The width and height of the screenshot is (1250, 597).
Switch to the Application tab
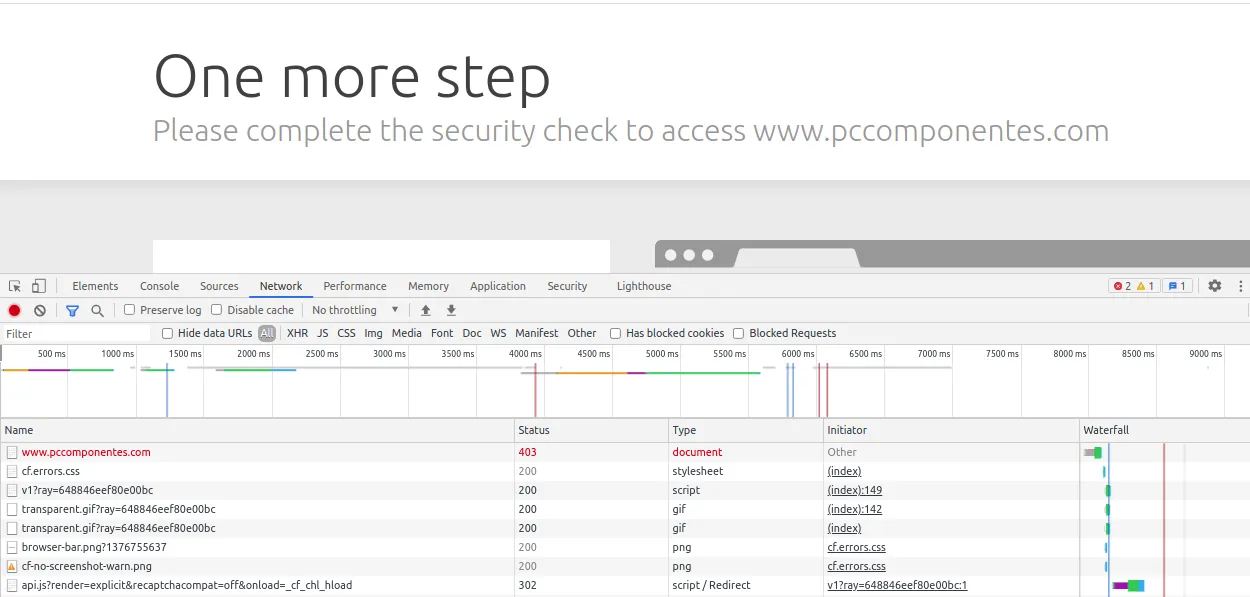[498, 286]
